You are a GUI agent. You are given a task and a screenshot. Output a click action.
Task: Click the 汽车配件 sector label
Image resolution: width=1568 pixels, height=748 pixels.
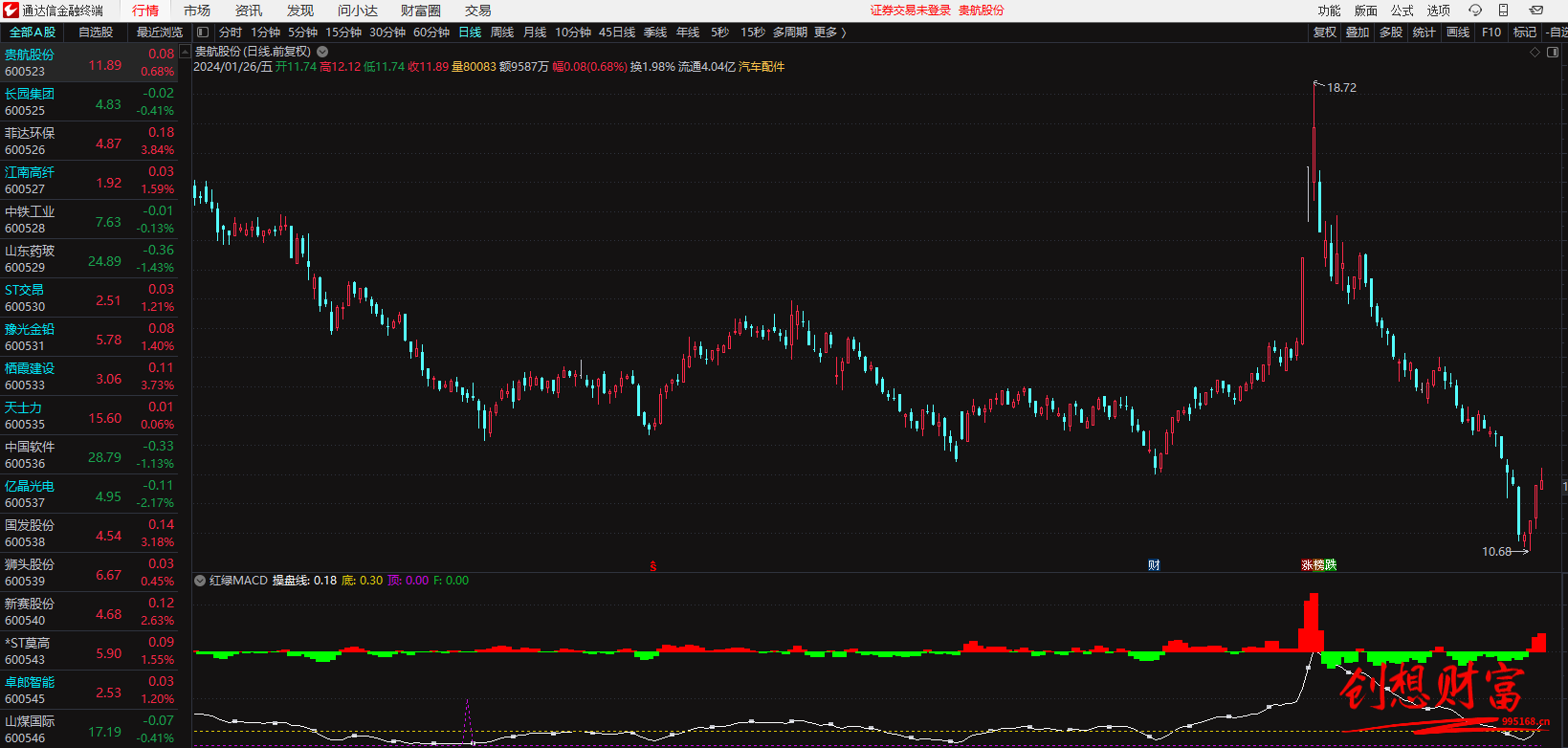pyautogui.click(x=762, y=67)
